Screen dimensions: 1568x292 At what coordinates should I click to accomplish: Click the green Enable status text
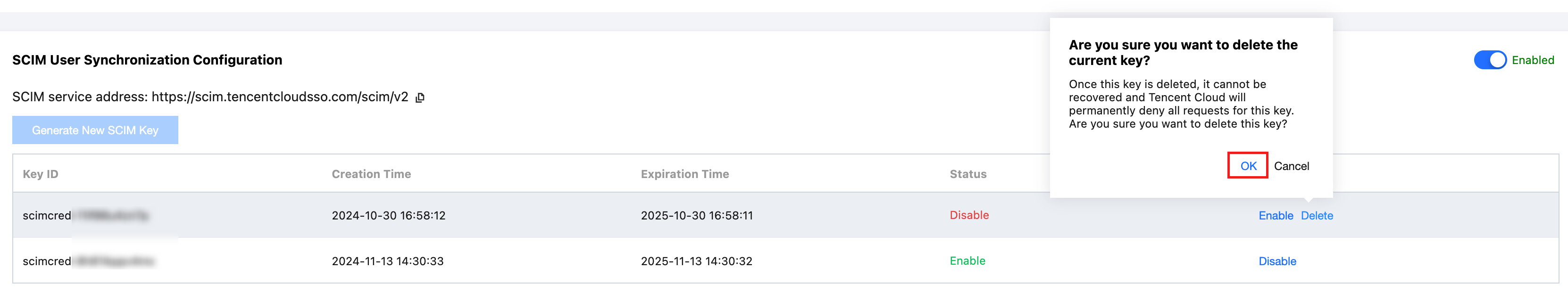pyautogui.click(x=967, y=260)
